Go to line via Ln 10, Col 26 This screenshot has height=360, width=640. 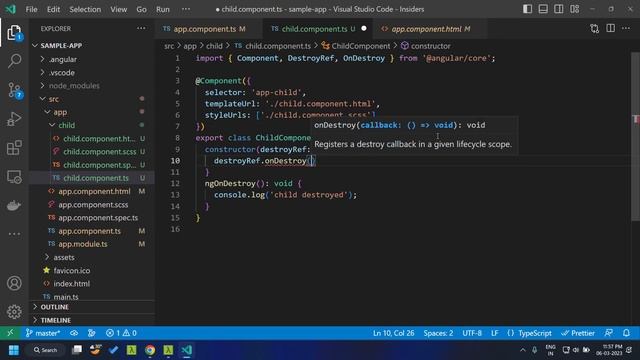pos(393,333)
